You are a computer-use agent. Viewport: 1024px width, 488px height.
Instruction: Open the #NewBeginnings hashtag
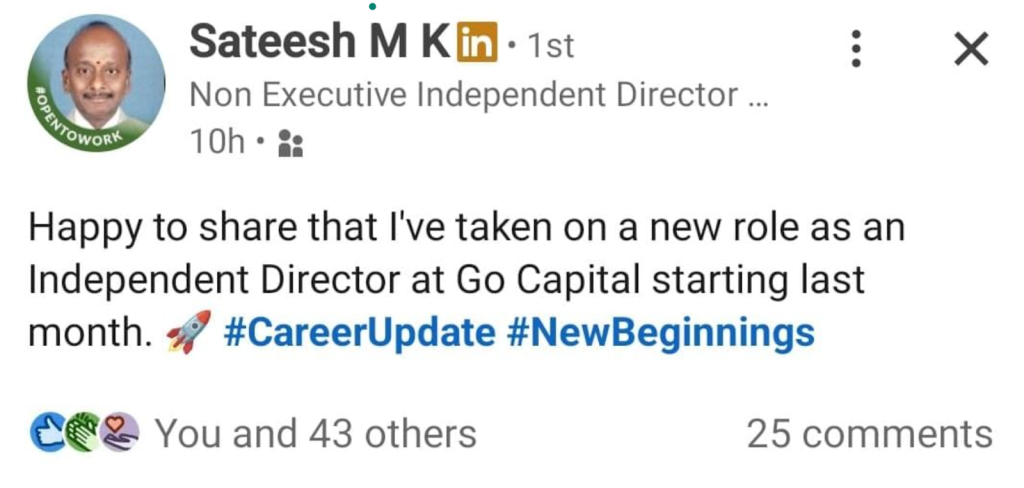click(x=660, y=332)
